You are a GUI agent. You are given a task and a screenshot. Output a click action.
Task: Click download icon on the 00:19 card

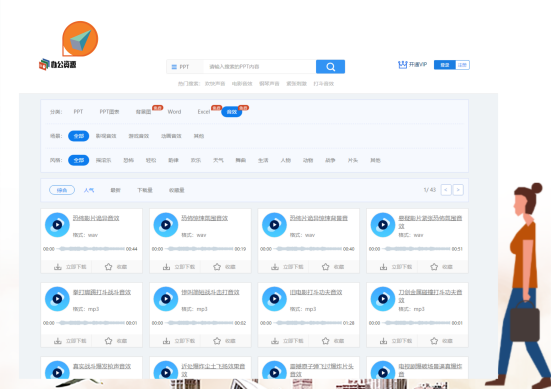166,267
